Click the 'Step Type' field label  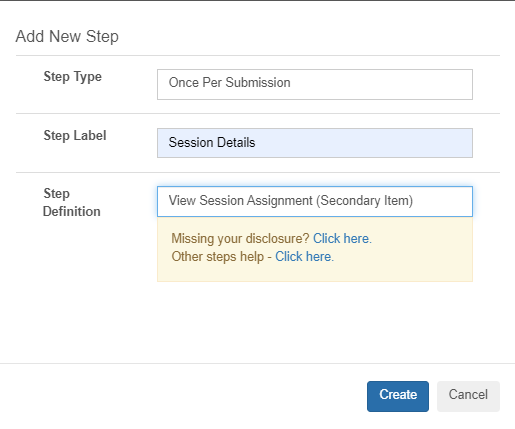click(73, 77)
